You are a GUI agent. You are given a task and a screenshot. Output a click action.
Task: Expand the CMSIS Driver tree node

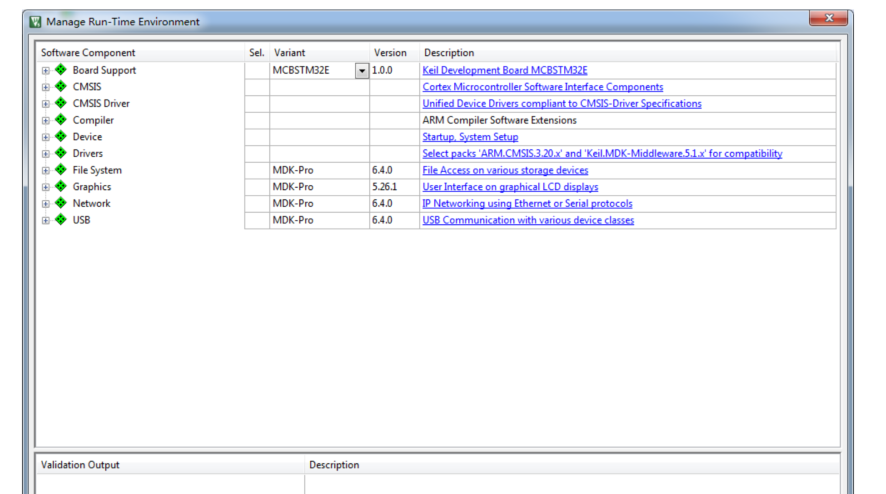45,104
